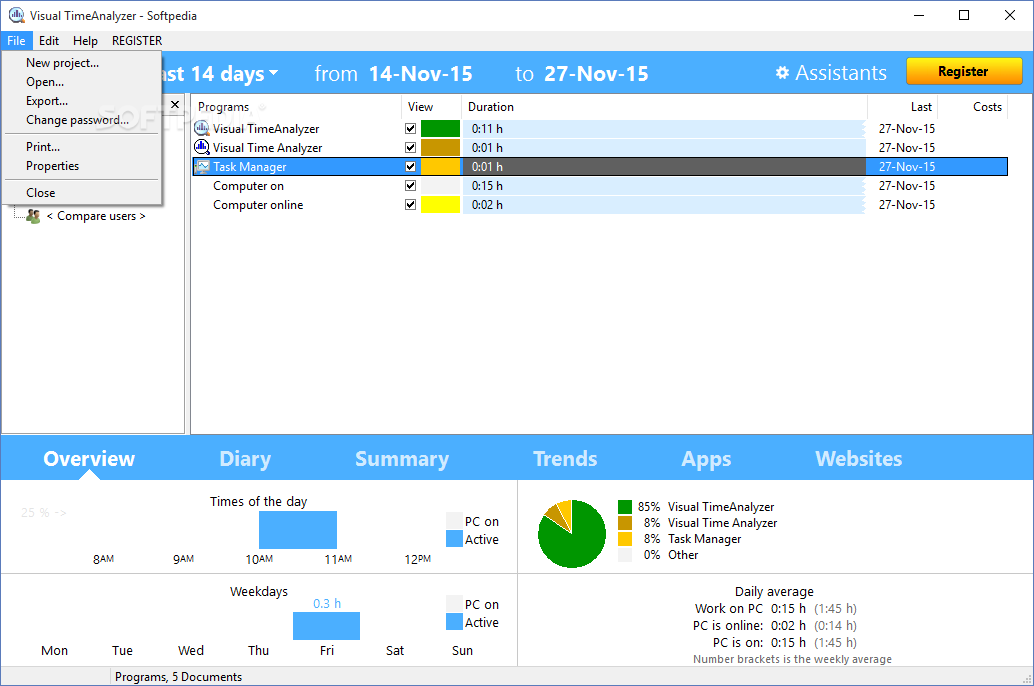The width and height of the screenshot is (1034, 686).
Task: Close the left side panel with X
Action: click(175, 104)
